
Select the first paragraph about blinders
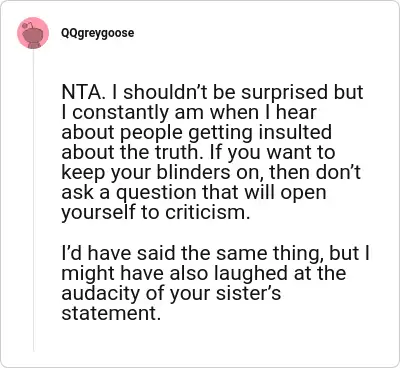tap(212, 152)
